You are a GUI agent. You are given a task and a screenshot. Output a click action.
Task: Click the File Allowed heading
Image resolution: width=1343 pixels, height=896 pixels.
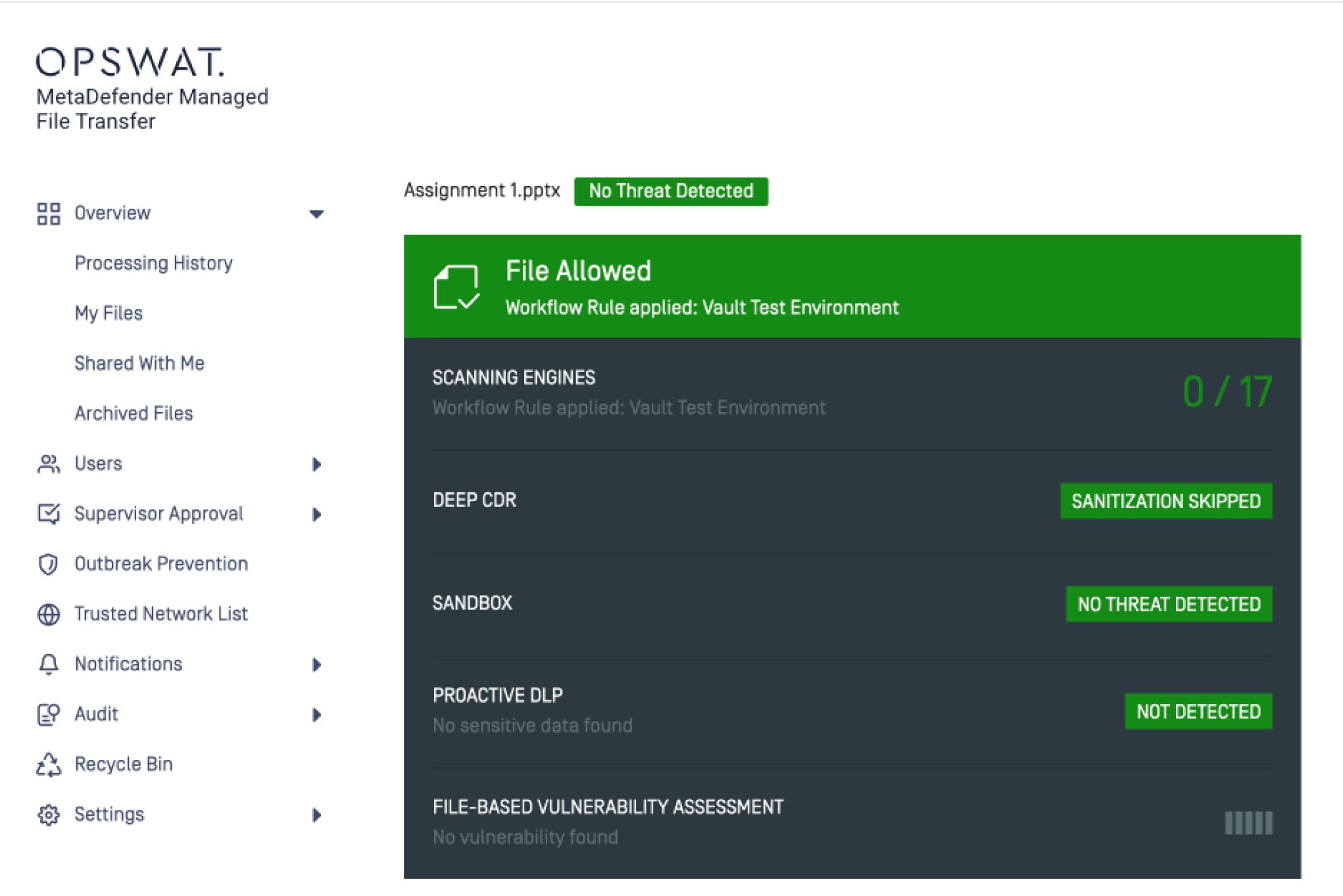click(x=578, y=271)
